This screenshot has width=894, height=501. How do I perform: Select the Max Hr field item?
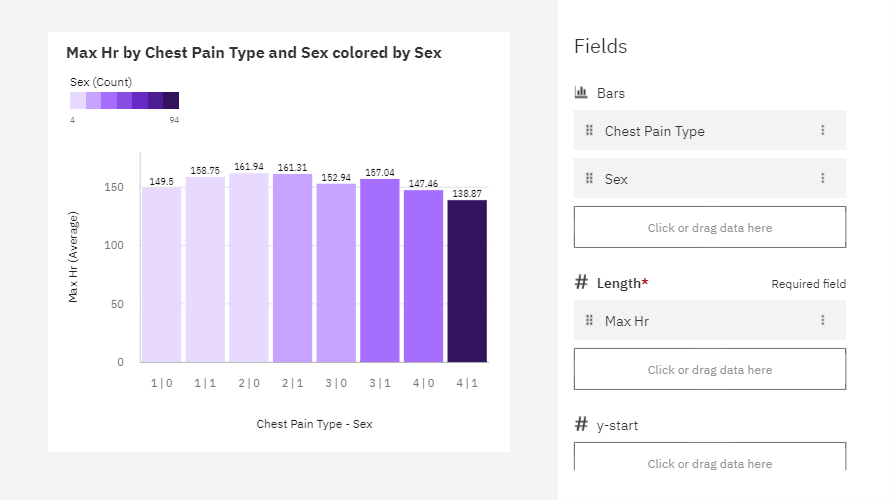pos(710,320)
